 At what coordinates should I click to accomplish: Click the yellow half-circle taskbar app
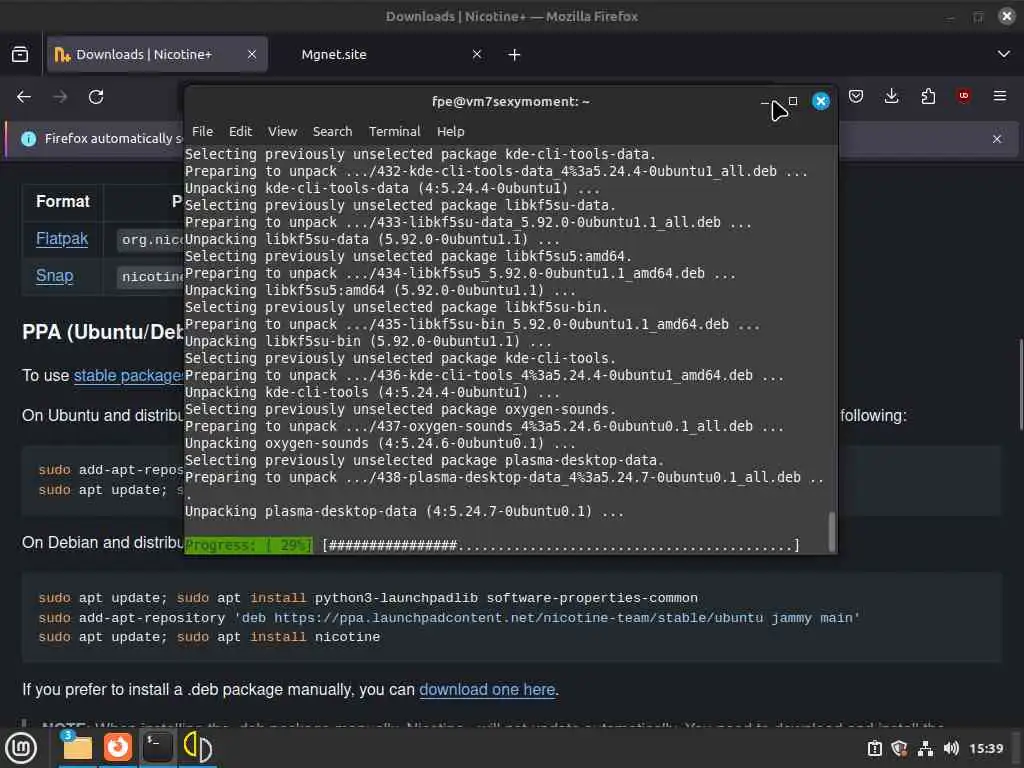pyautogui.click(x=197, y=747)
